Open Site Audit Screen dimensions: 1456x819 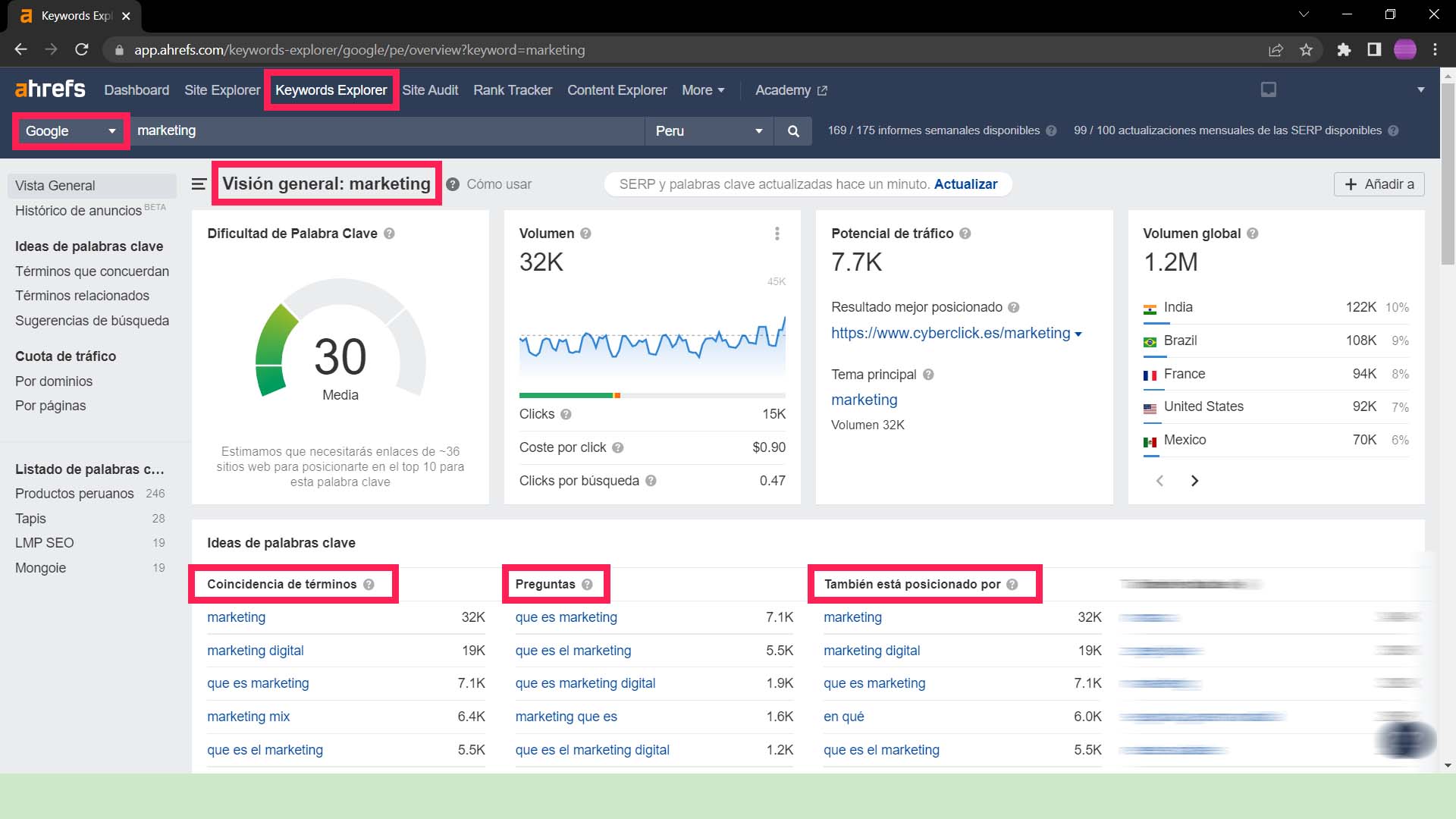click(x=430, y=90)
